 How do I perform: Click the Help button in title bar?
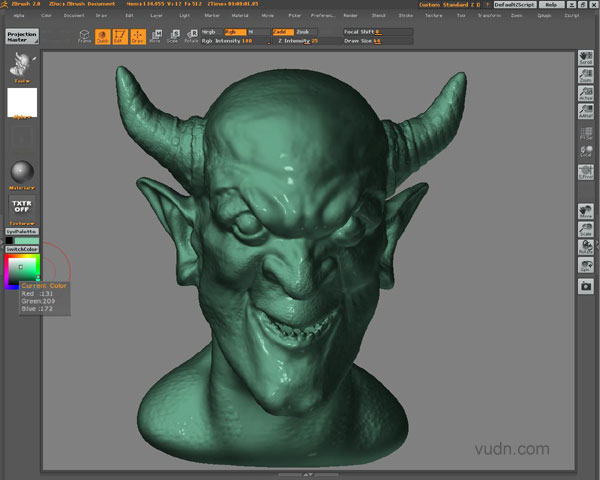551,5
